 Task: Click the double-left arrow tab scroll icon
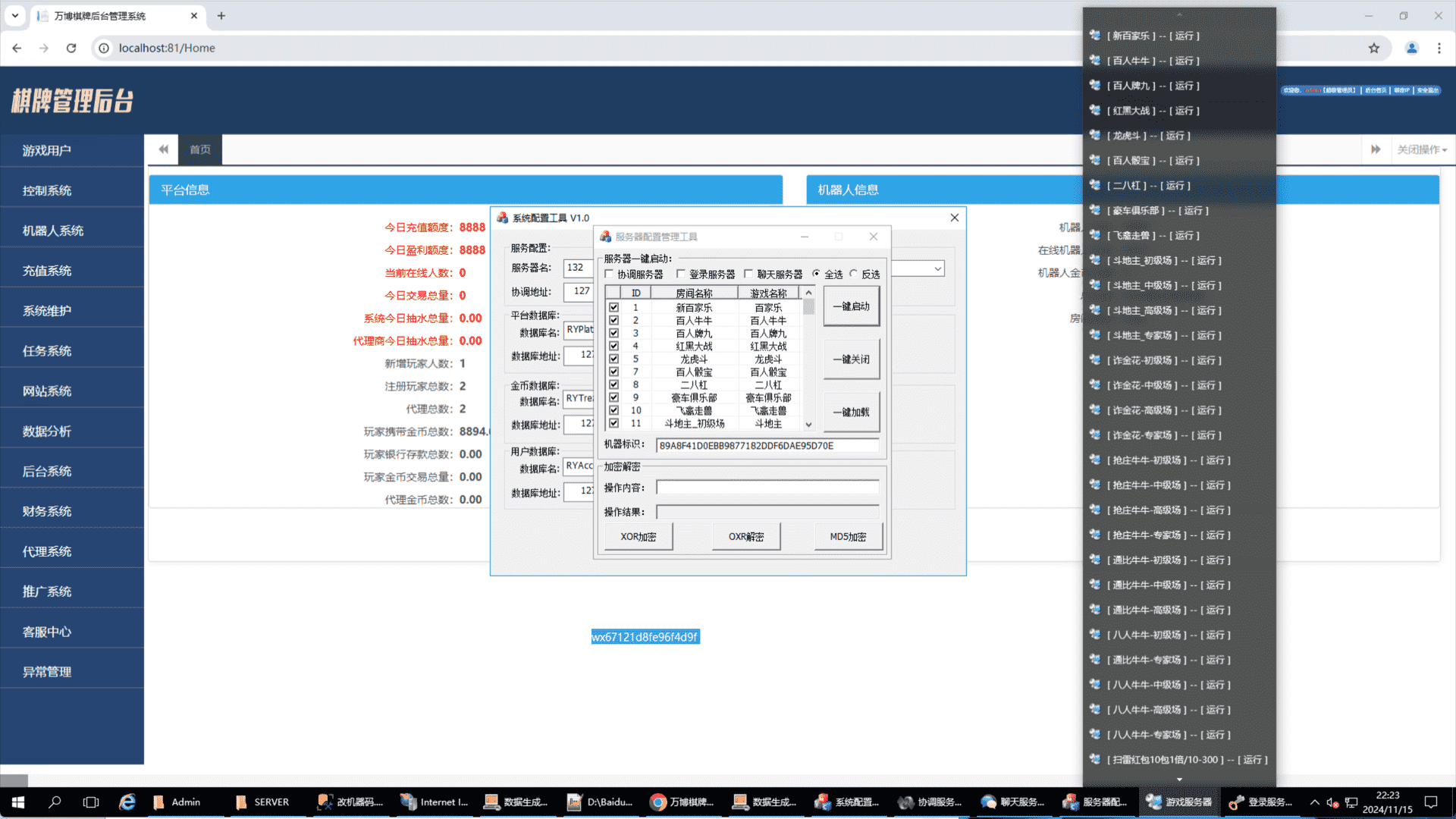click(x=163, y=149)
